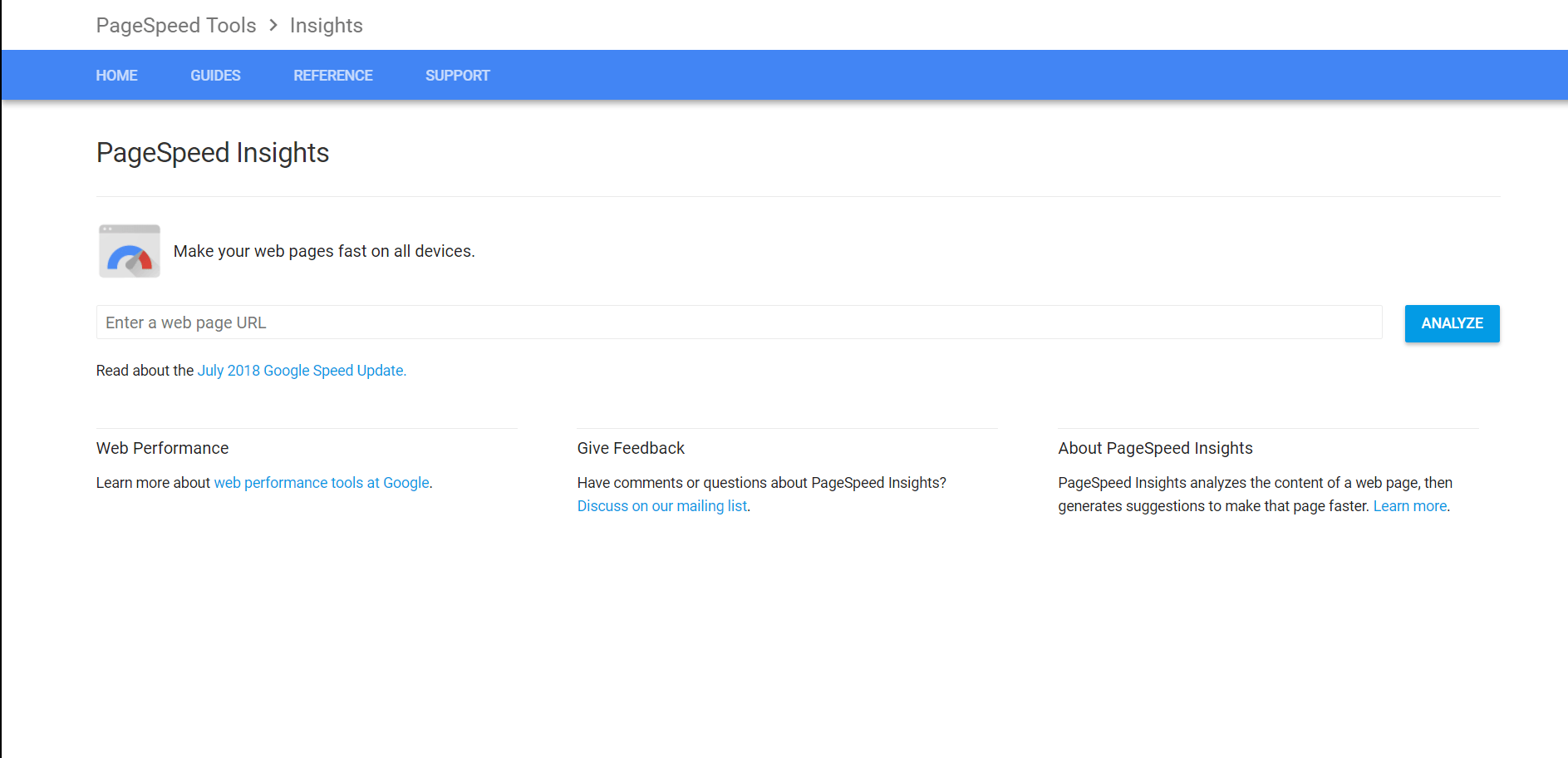Viewport: 1568px width, 758px height.
Task: Click the Insights breadcrumb link
Action: pos(327,26)
